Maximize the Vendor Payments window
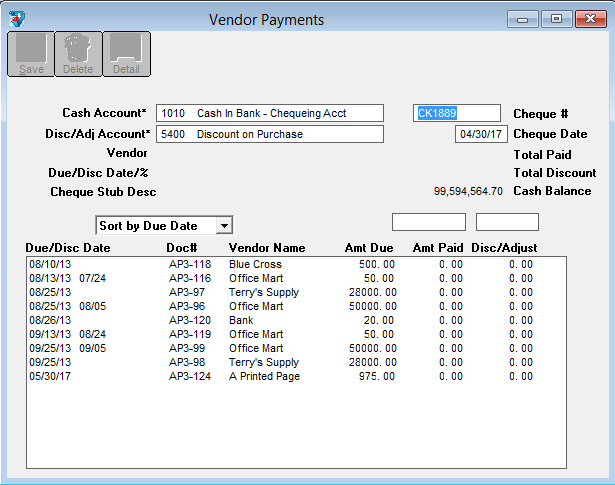This screenshot has height=485, width=615. (555, 19)
